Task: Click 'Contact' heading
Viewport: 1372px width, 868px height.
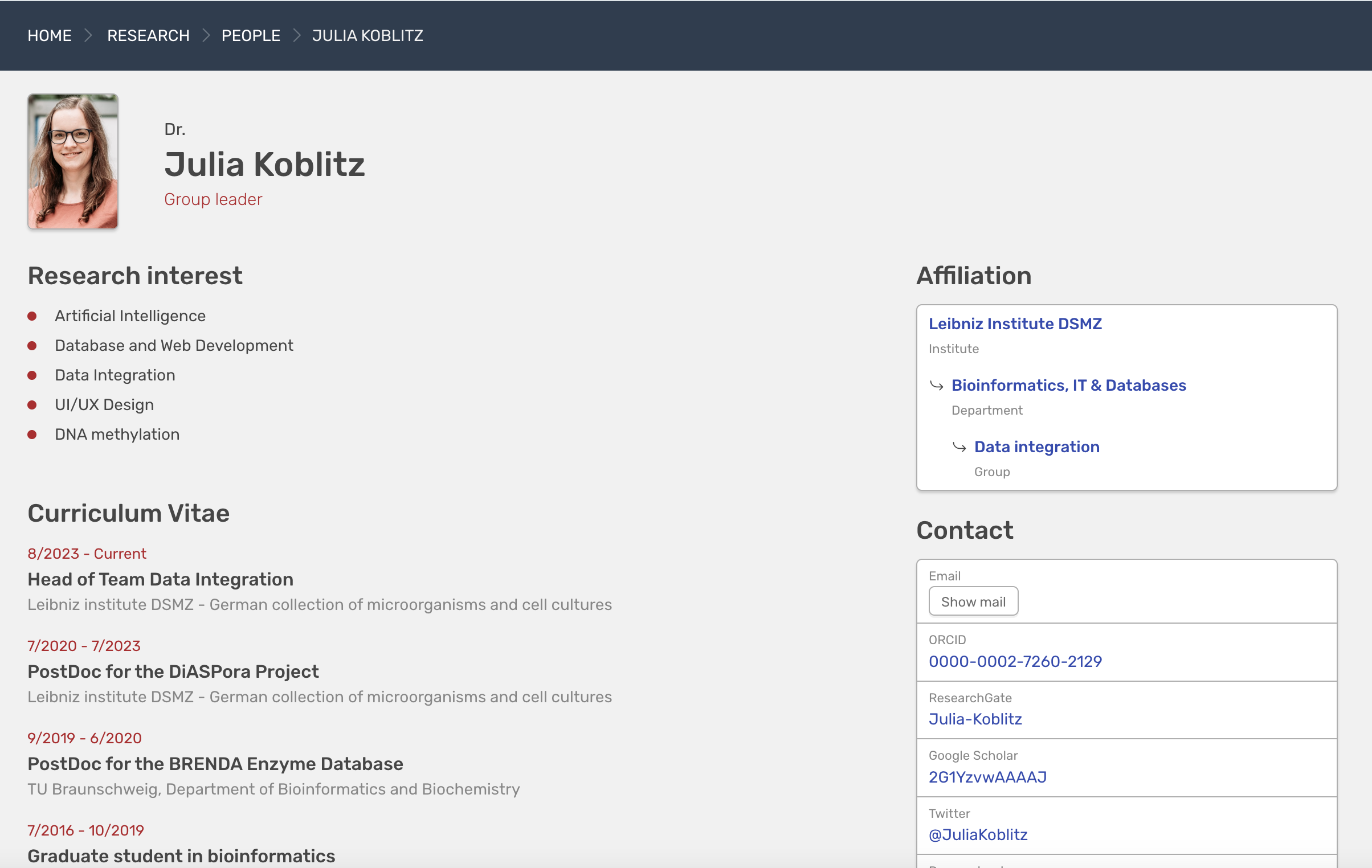Action: click(x=965, y=530)
